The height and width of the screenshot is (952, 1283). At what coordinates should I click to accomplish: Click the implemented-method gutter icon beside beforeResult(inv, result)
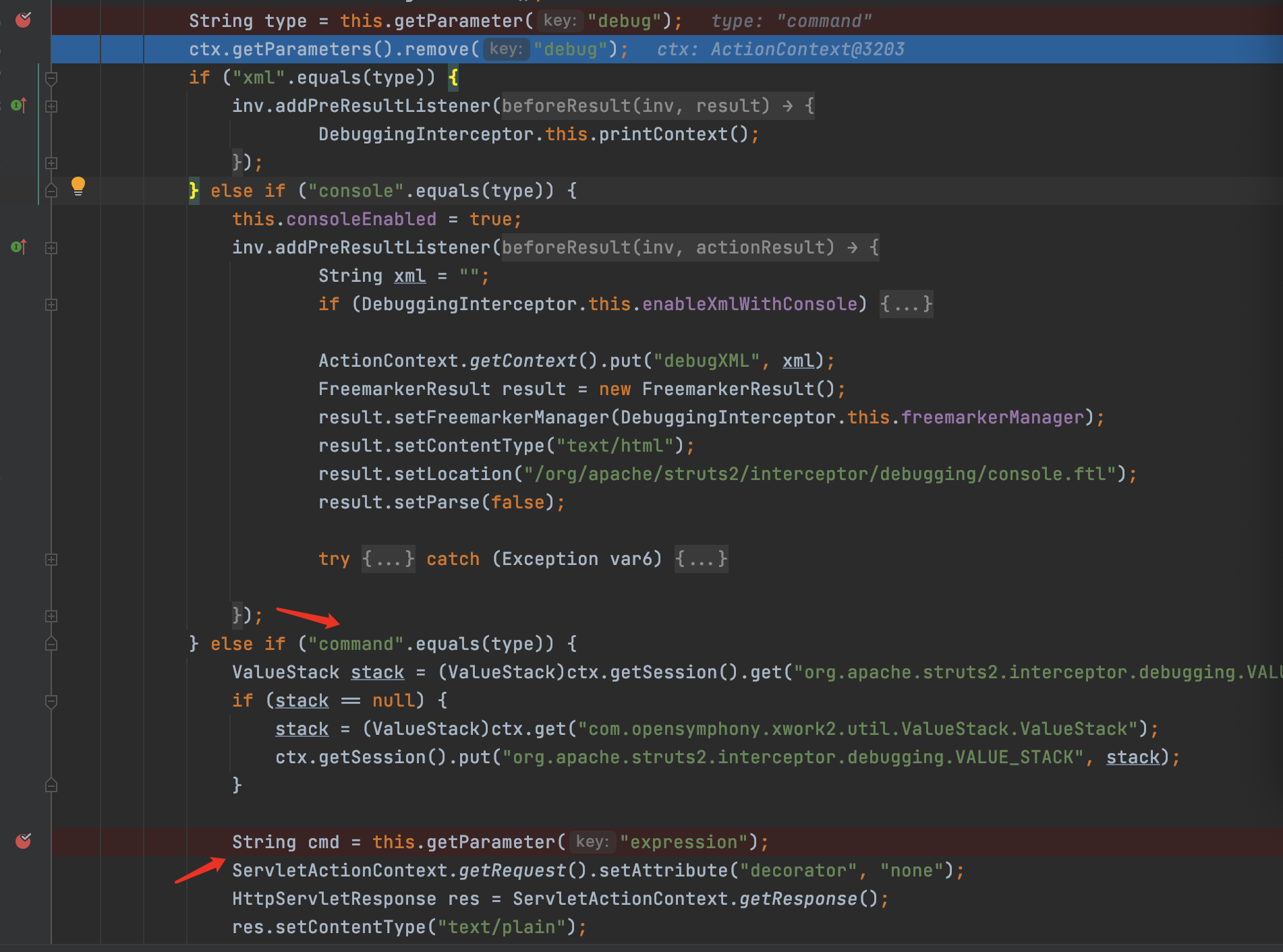point(19,105)
